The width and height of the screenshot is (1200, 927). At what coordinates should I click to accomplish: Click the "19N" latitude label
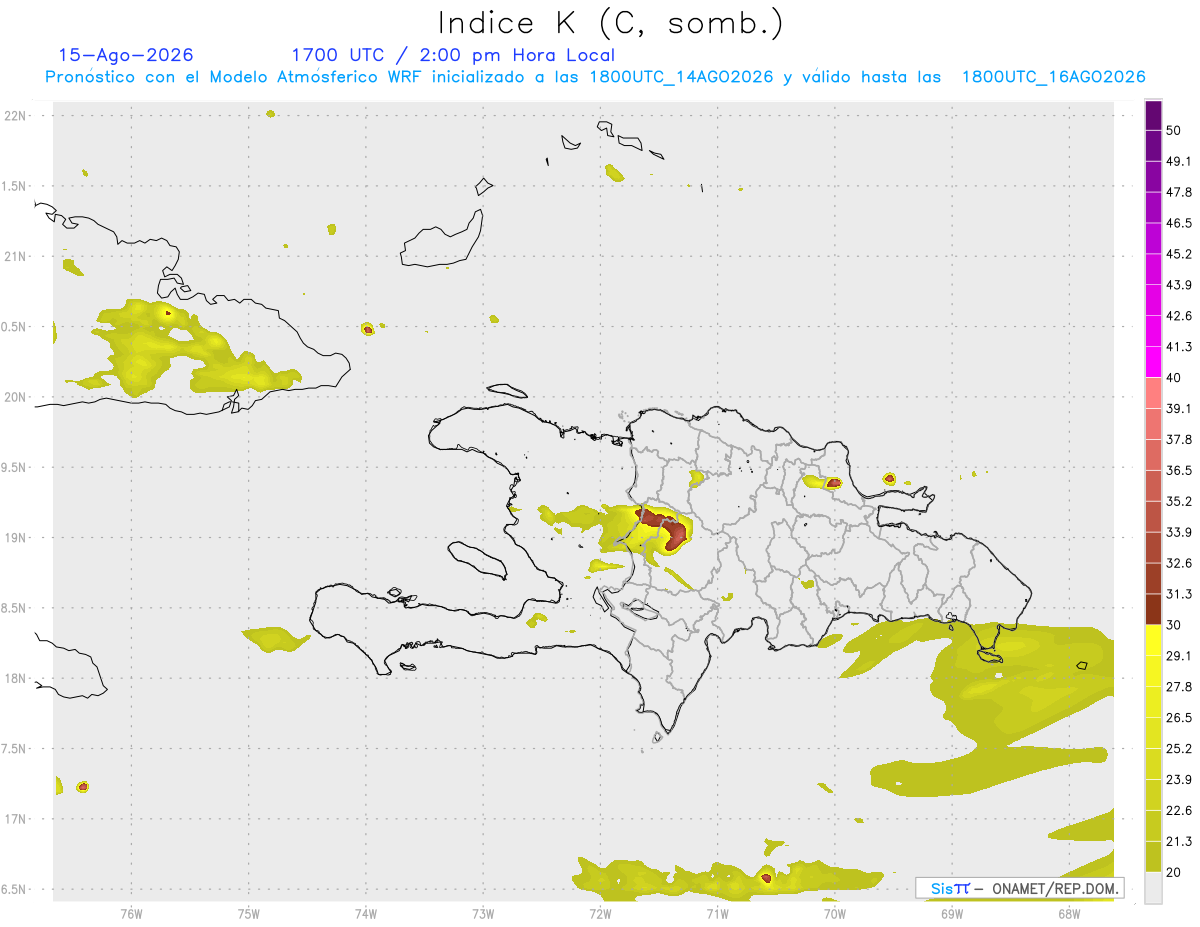[15, 538]
